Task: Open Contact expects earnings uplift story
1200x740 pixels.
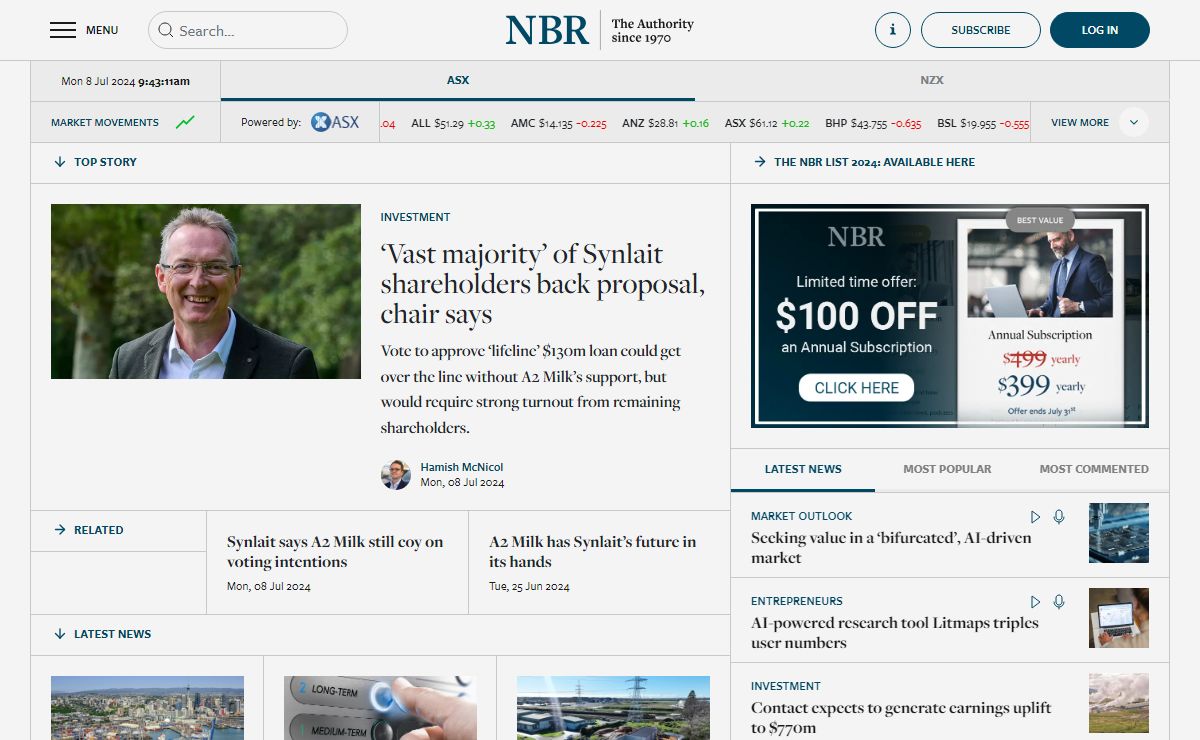Action: click(901, 718)
